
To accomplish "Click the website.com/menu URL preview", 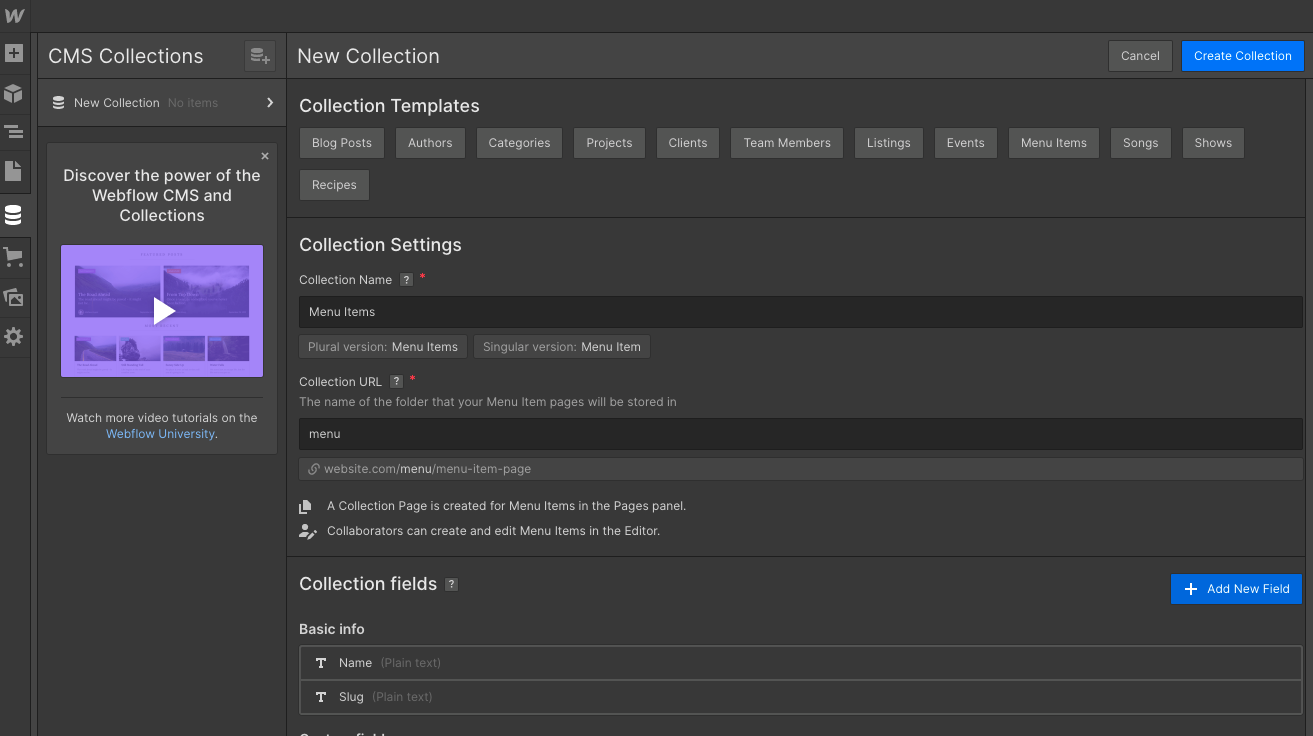I will pyautogui.click(x=800, y=469).
